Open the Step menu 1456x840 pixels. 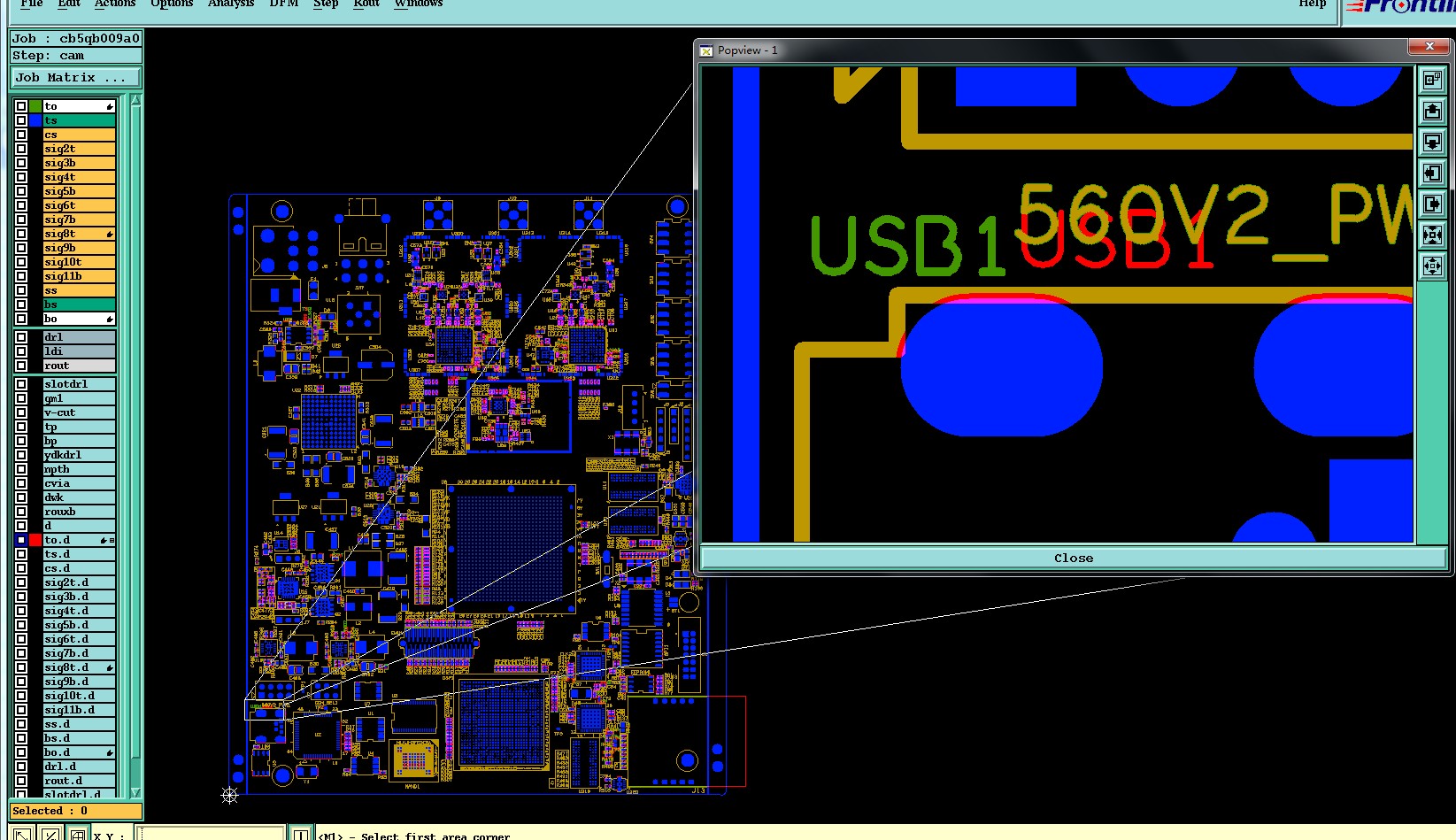click(x=326, y=4)
